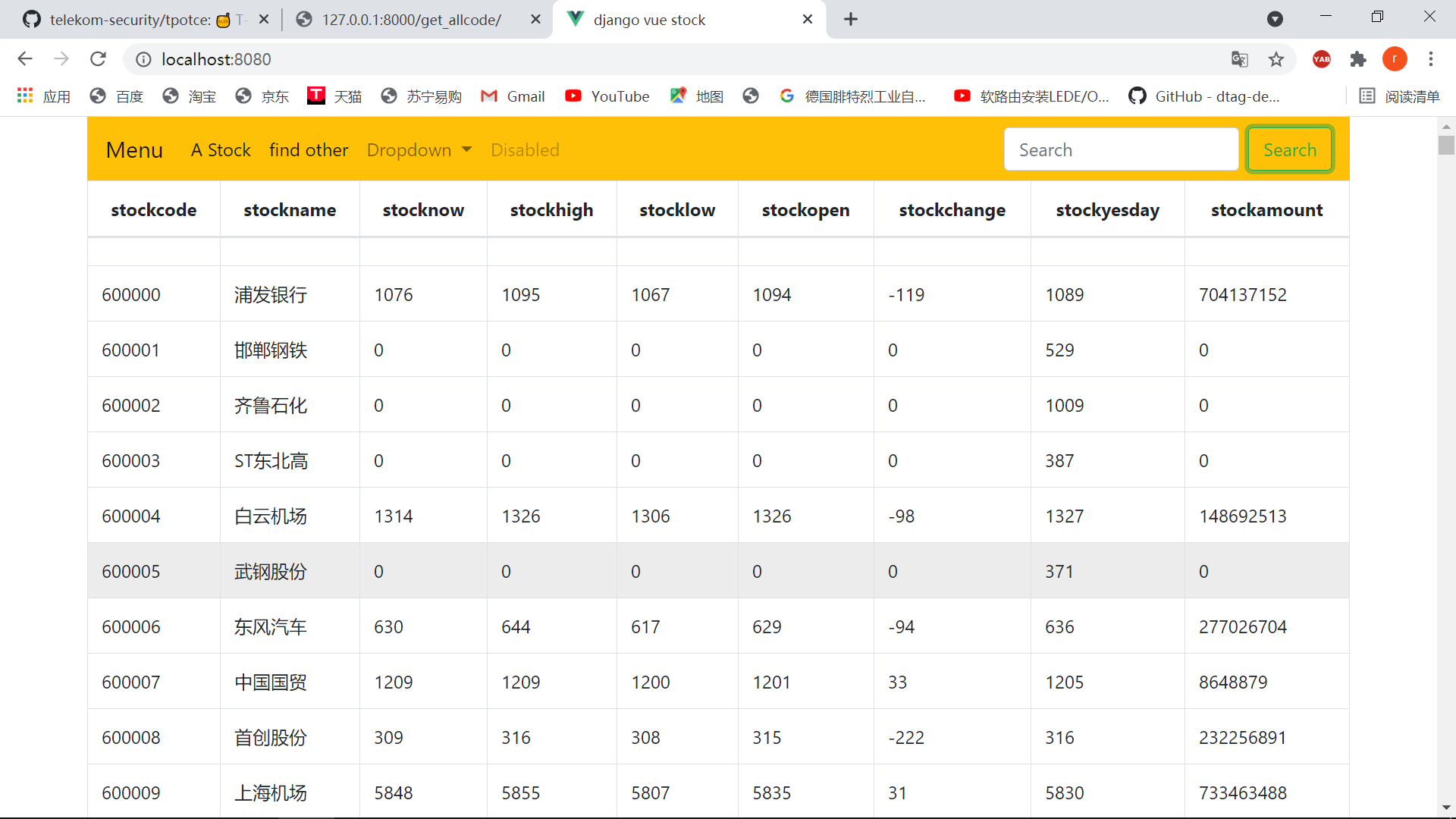
Task: Open the GitHub - dtag-de bookmark
Action: pyautogui.click(x=1204, y=96)
